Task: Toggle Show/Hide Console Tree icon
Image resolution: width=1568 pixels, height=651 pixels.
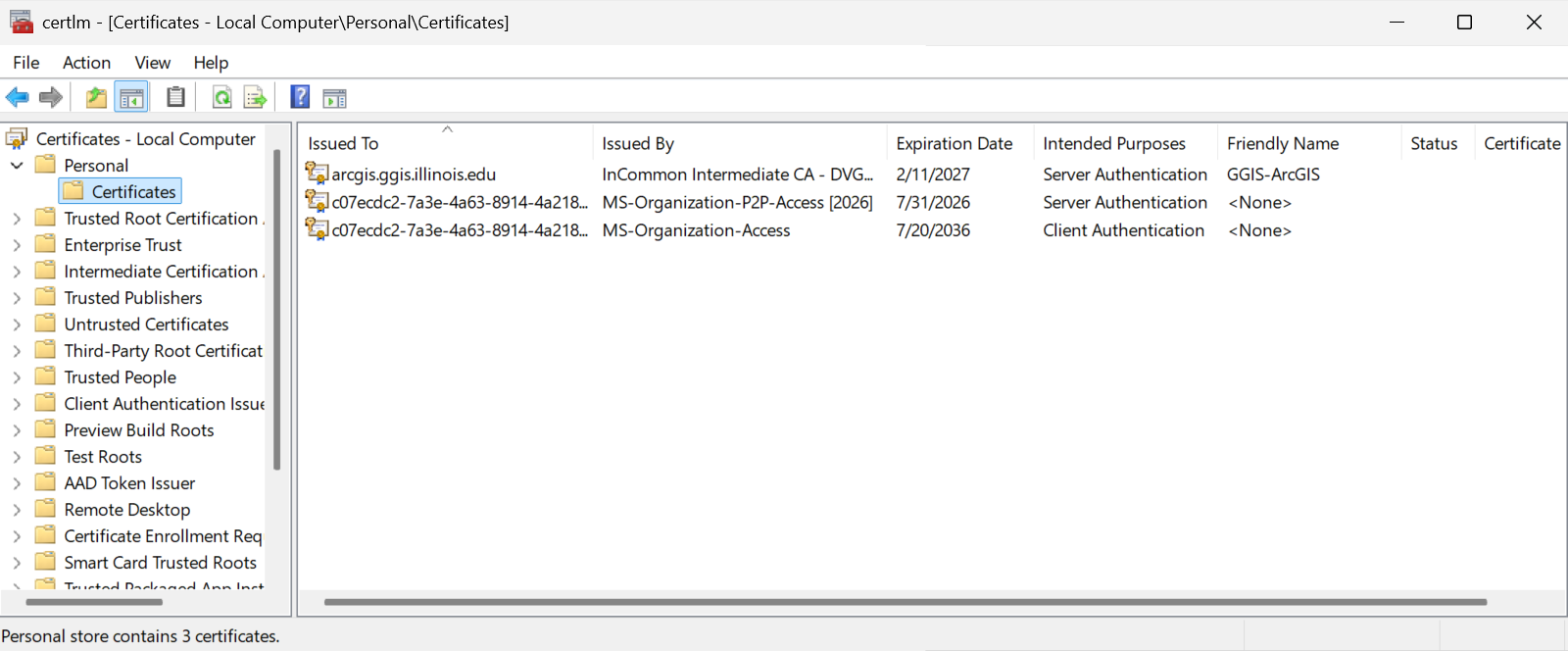Action: coord(131,97)
